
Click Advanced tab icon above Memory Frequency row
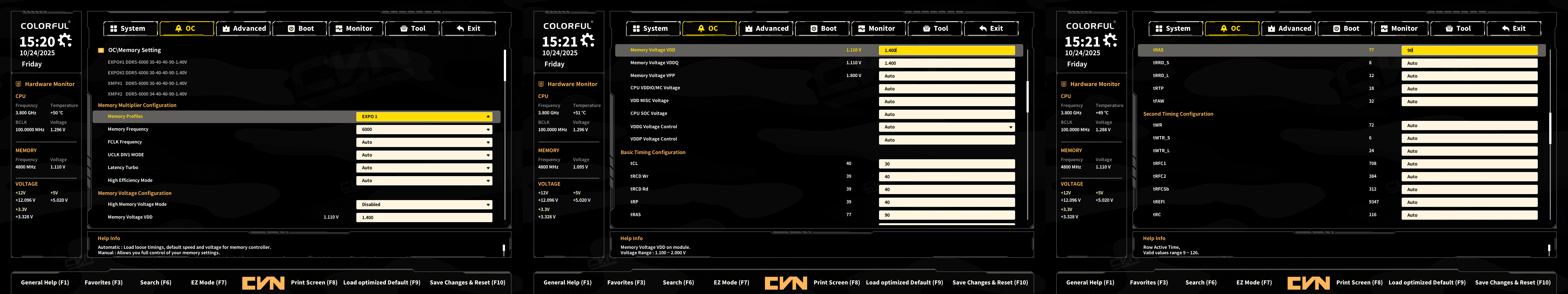click(226, 29)
